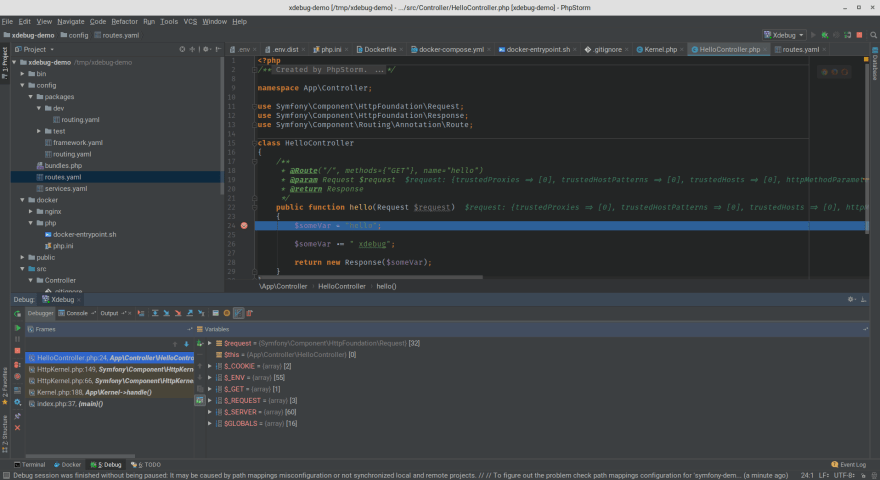The height and width of the screenshot is (480, 880).
Task: Toggle Mute Breakpoints icon
Action: click(x=17, y=377)
